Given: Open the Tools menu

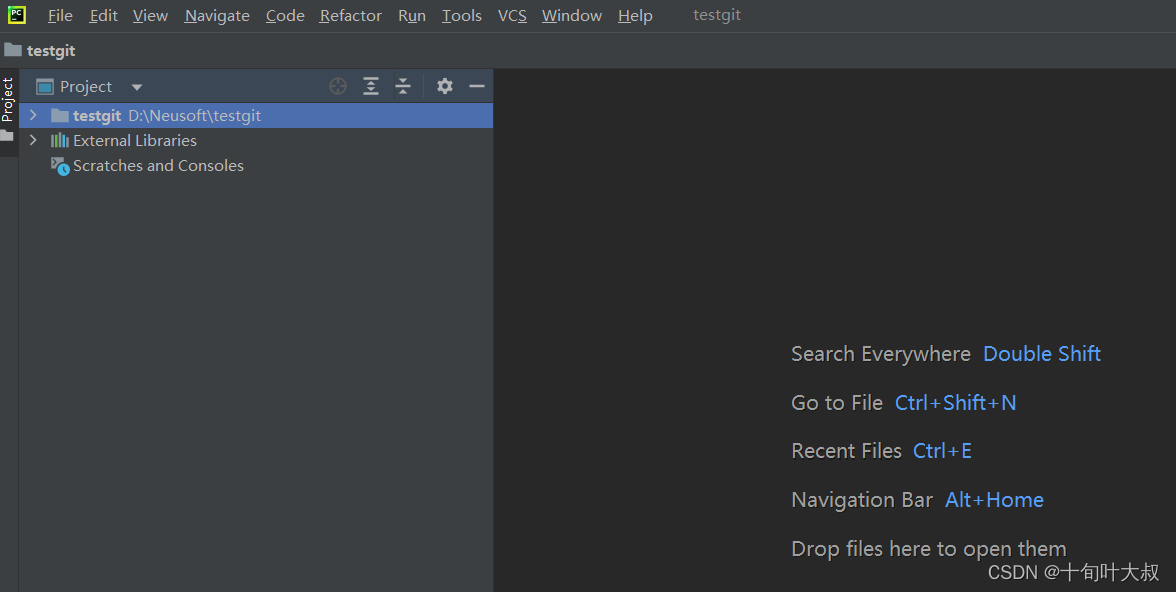Looking at the screenshot, I should pos(461,16).
